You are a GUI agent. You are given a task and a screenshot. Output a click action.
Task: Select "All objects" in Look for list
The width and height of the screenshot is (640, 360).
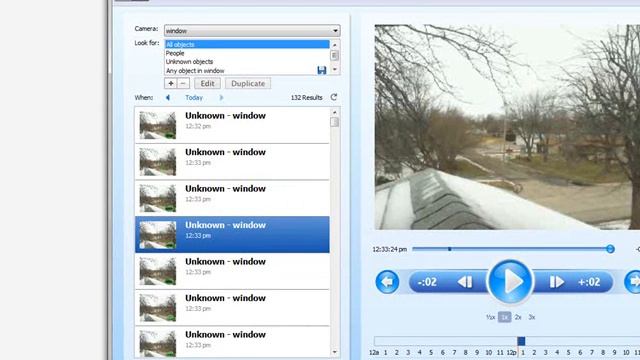247,44
